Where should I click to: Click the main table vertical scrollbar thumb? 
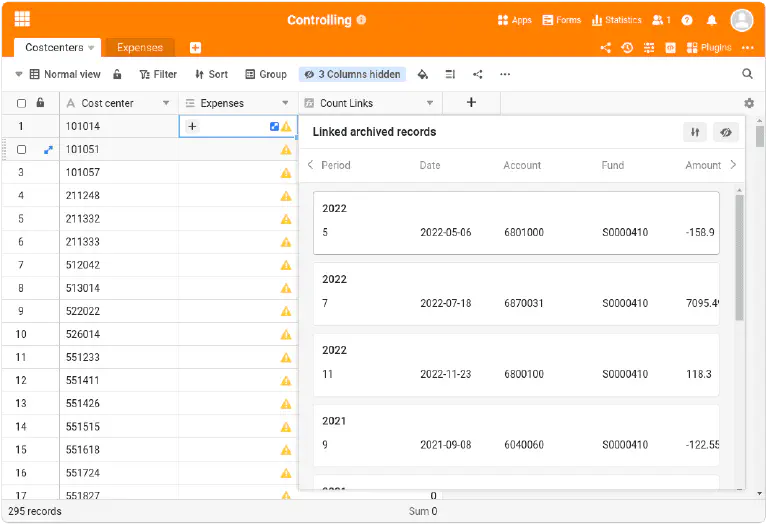click(760, 136)
